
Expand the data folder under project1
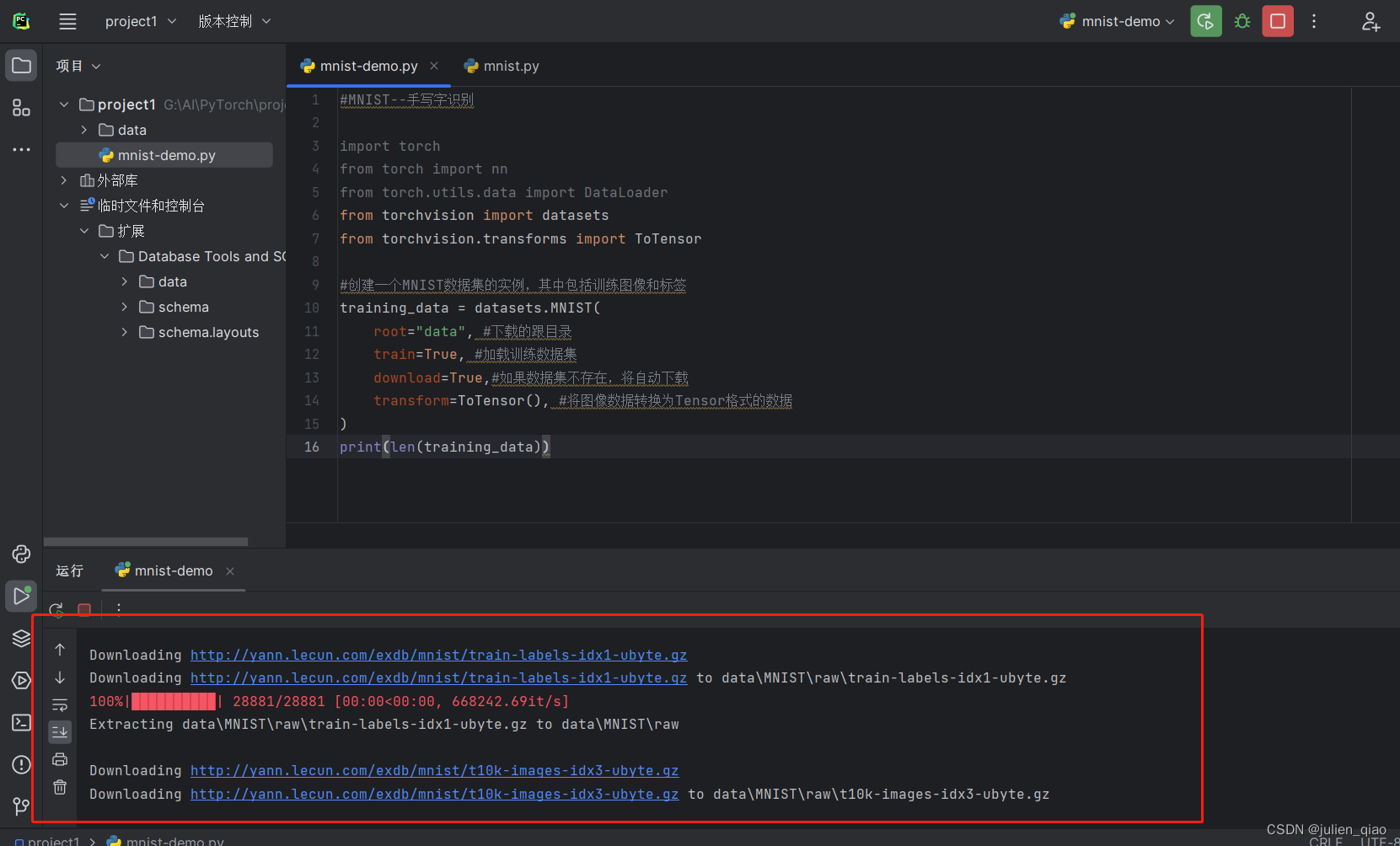tap(84, 130)
